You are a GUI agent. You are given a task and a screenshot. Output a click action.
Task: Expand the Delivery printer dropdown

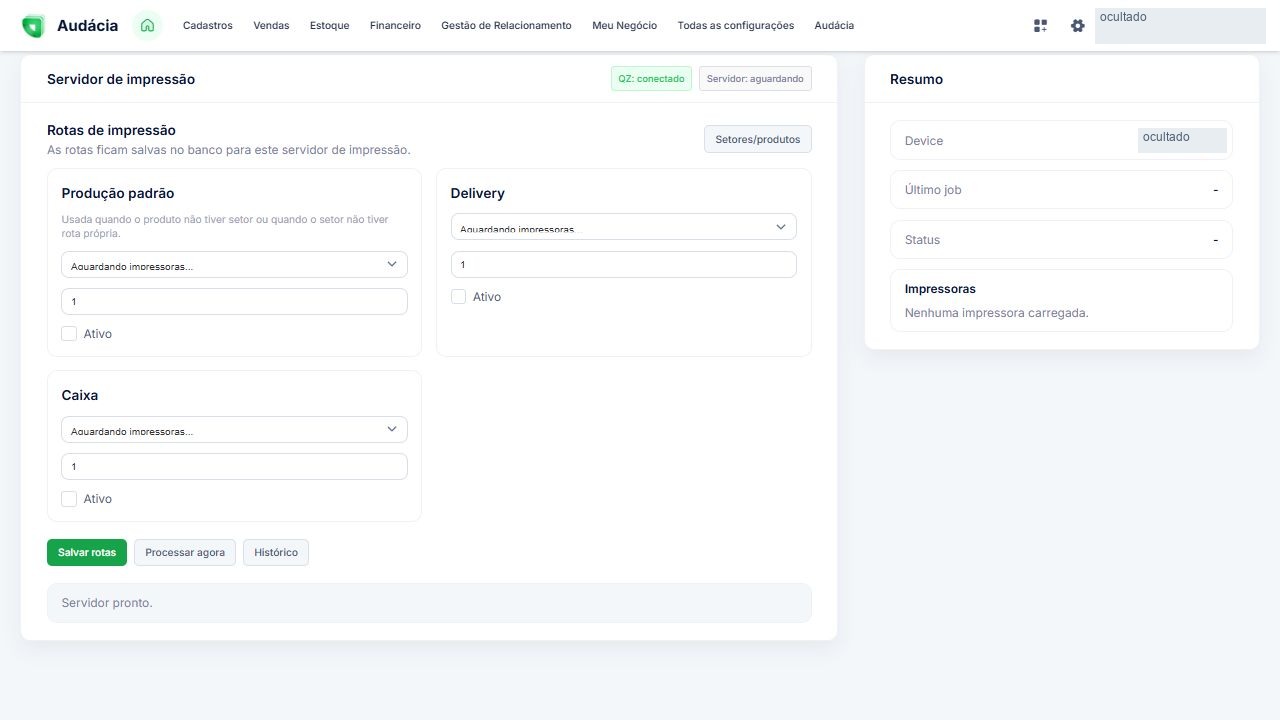pos(623,227)
